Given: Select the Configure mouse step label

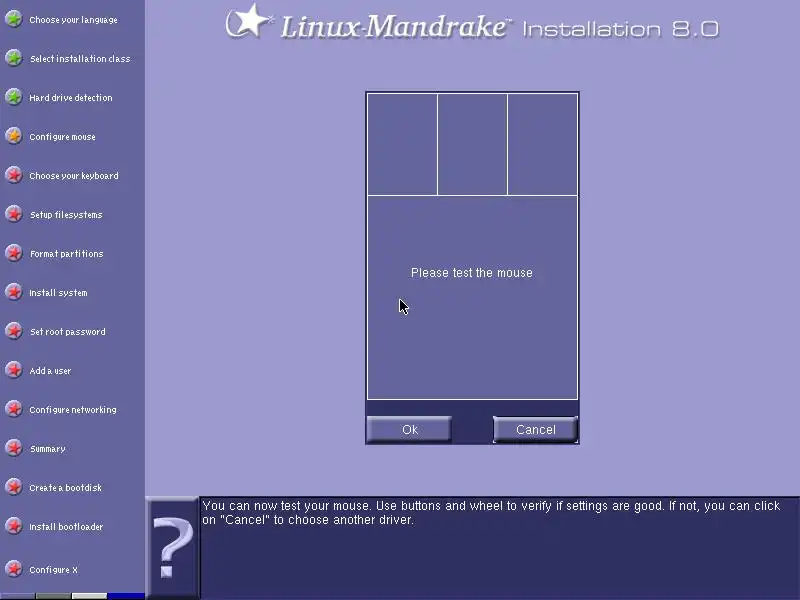Looking at the screenshot, I should tap(62, 137).
